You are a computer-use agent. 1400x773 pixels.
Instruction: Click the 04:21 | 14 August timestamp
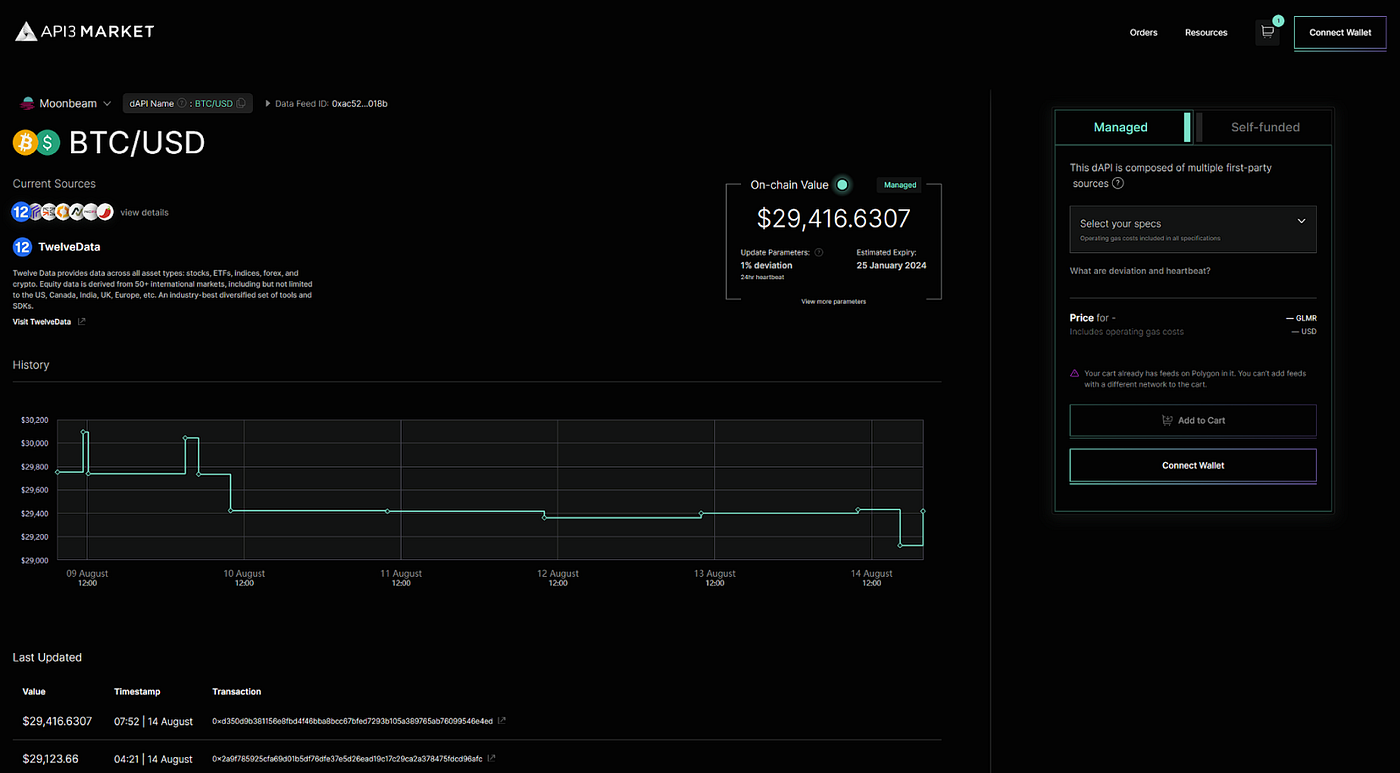tap(153, 759)
